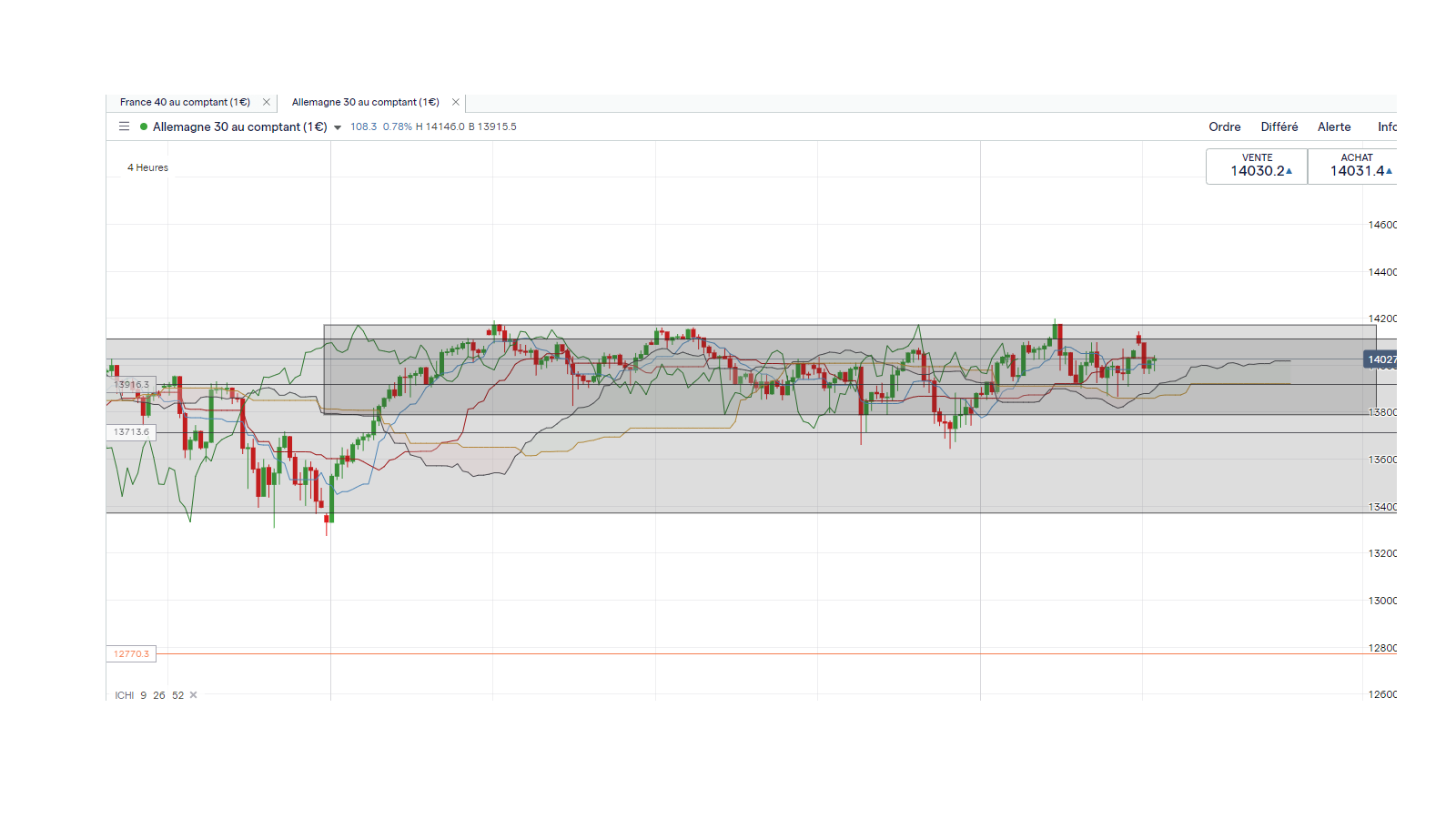Click the current price tag 14027 on axis
The height and width of the screenshot is (819, 1456).
[1380, 359]
